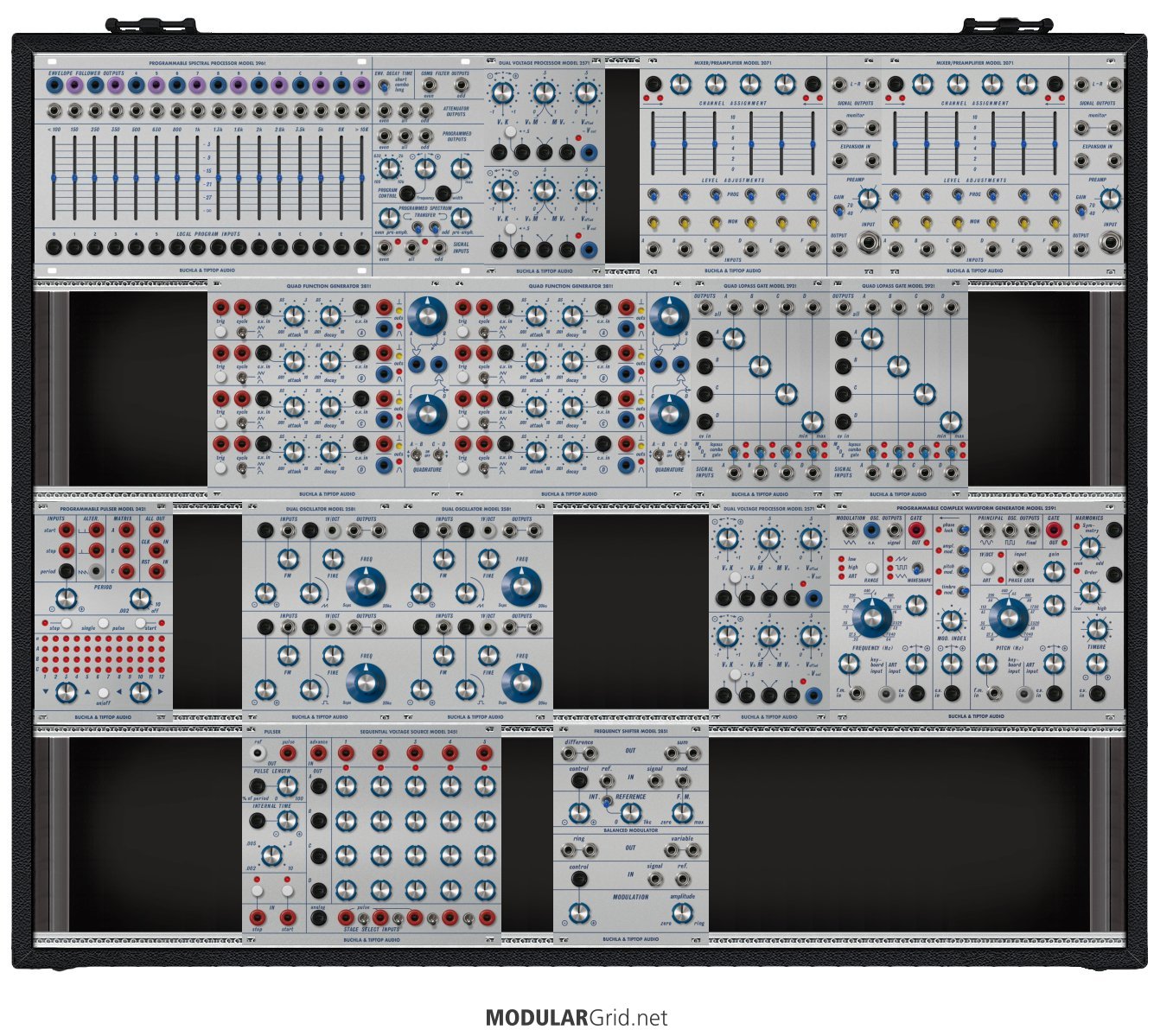
Task: Flip the WAVESHAPE selector switch on Model 259t
Action: pos(917,569)
